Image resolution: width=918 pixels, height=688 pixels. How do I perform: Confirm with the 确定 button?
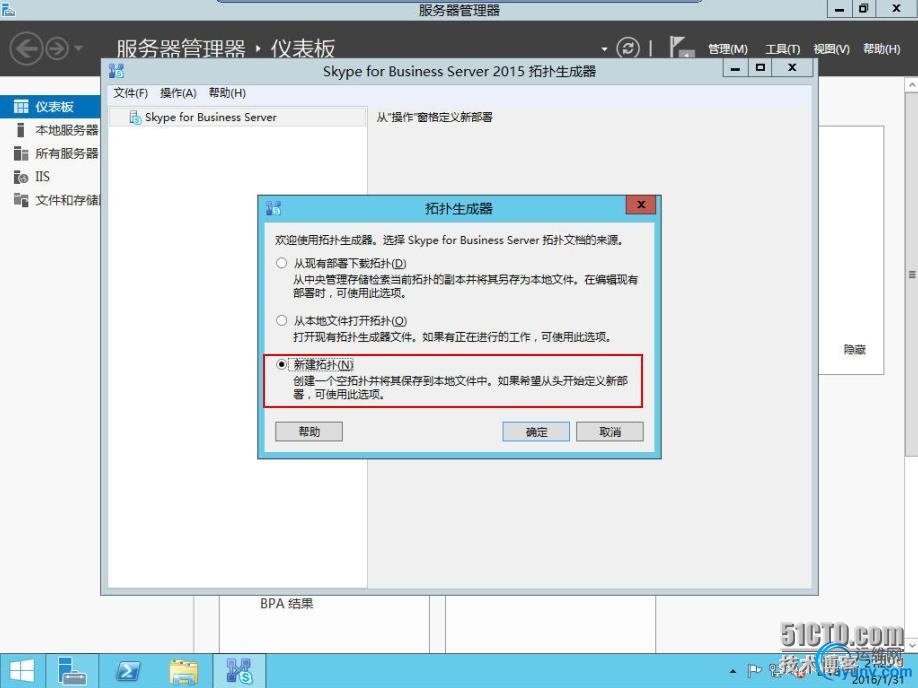(536, 432)
